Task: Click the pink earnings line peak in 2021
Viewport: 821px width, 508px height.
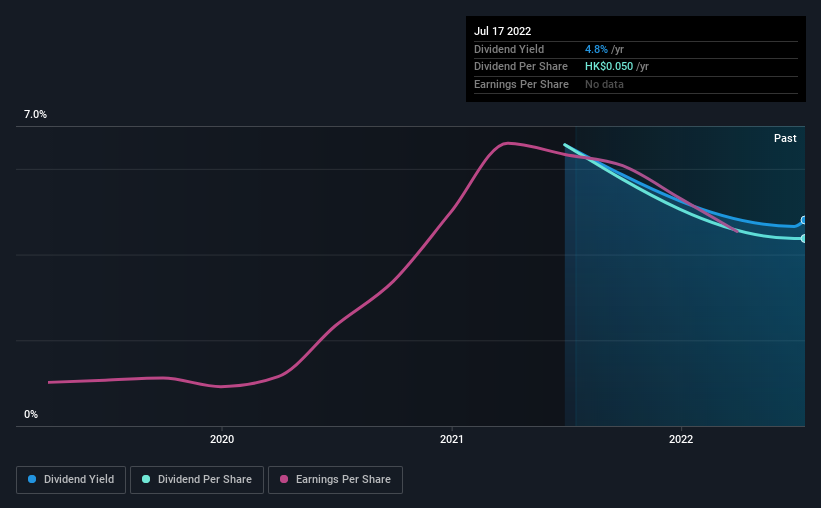Action: (507, 143)
